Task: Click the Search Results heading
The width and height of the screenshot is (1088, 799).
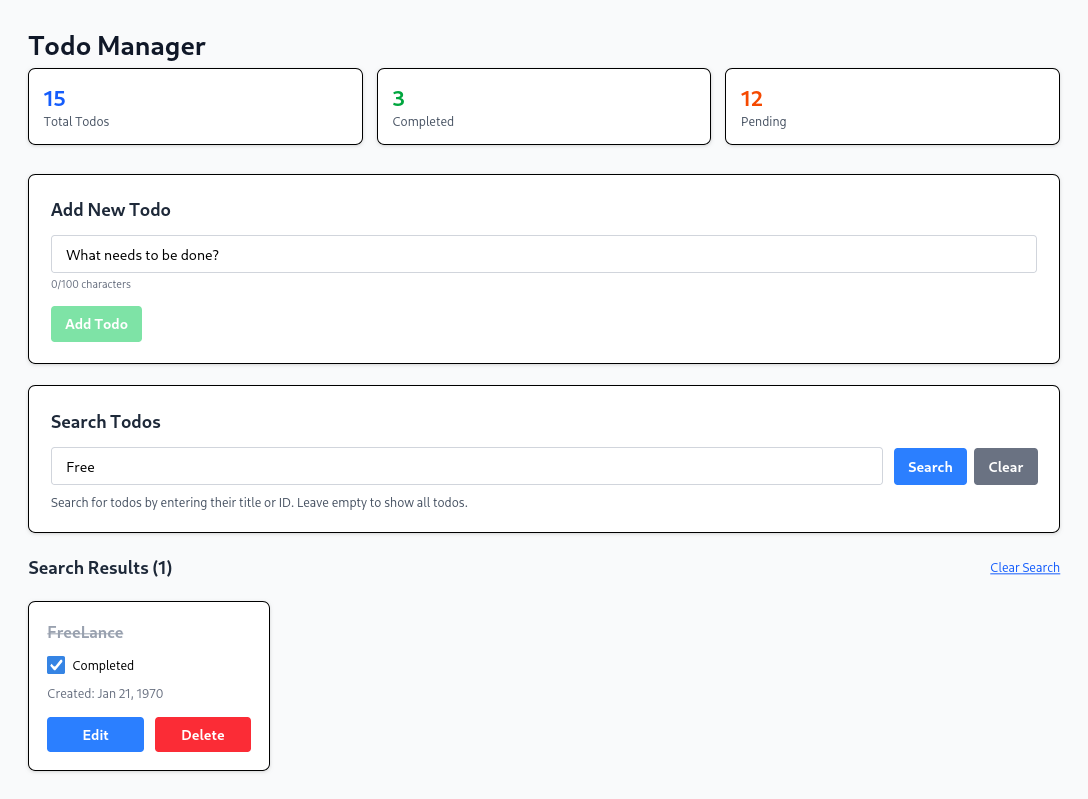Action: [x=100, y=567]
